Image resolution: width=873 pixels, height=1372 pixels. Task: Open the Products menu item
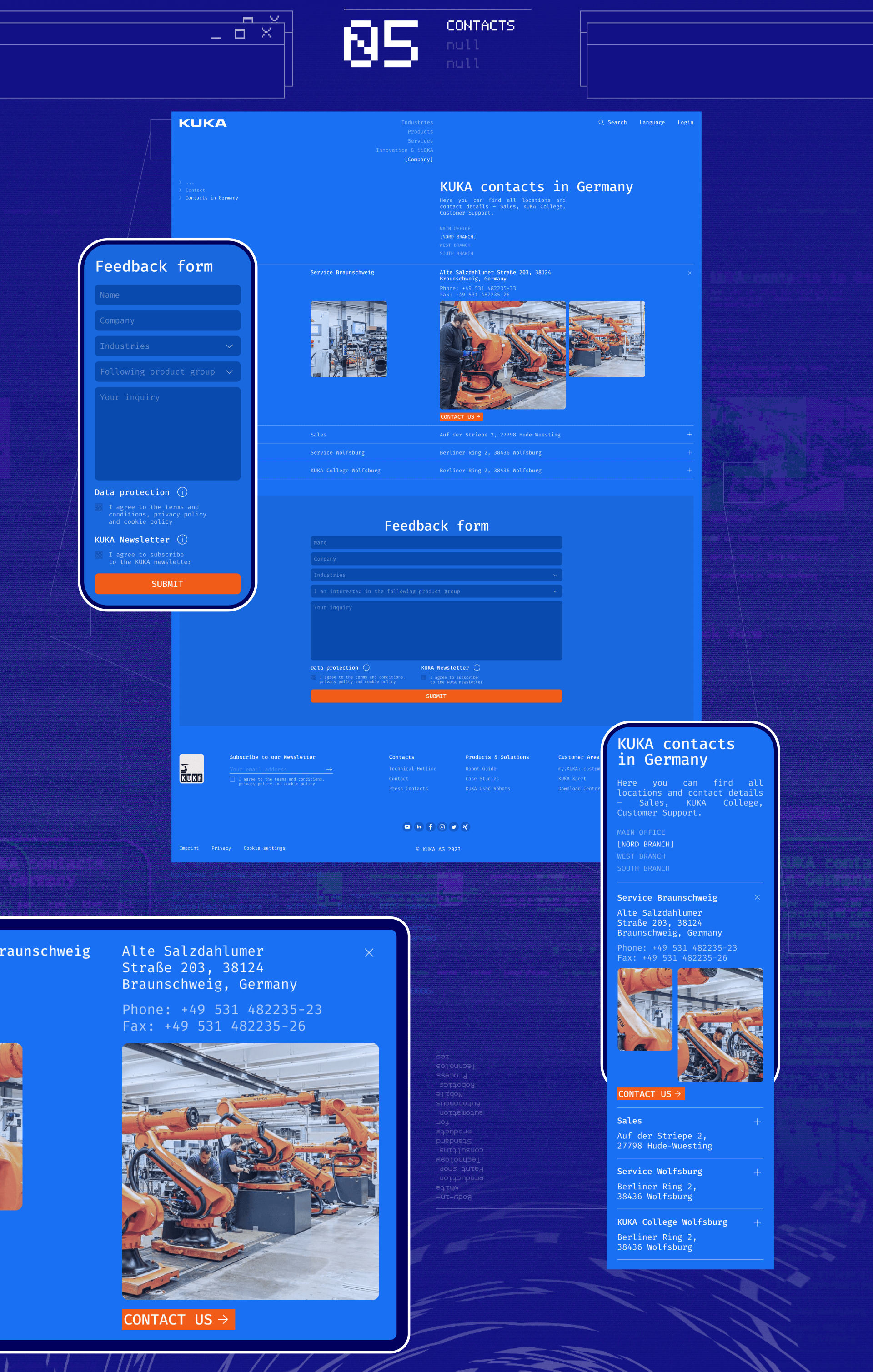pyautogui.click(x=420, y=132)
